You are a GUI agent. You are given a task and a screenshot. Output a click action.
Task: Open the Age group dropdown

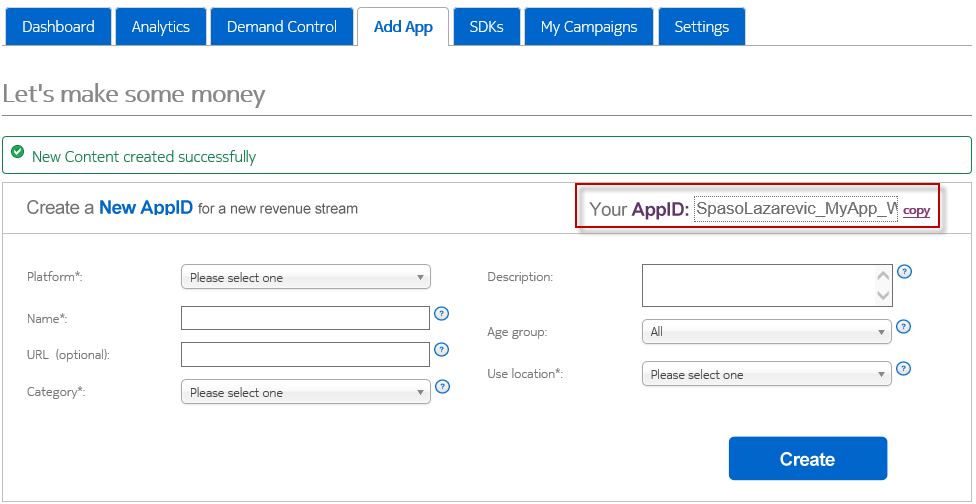[765, 331]
